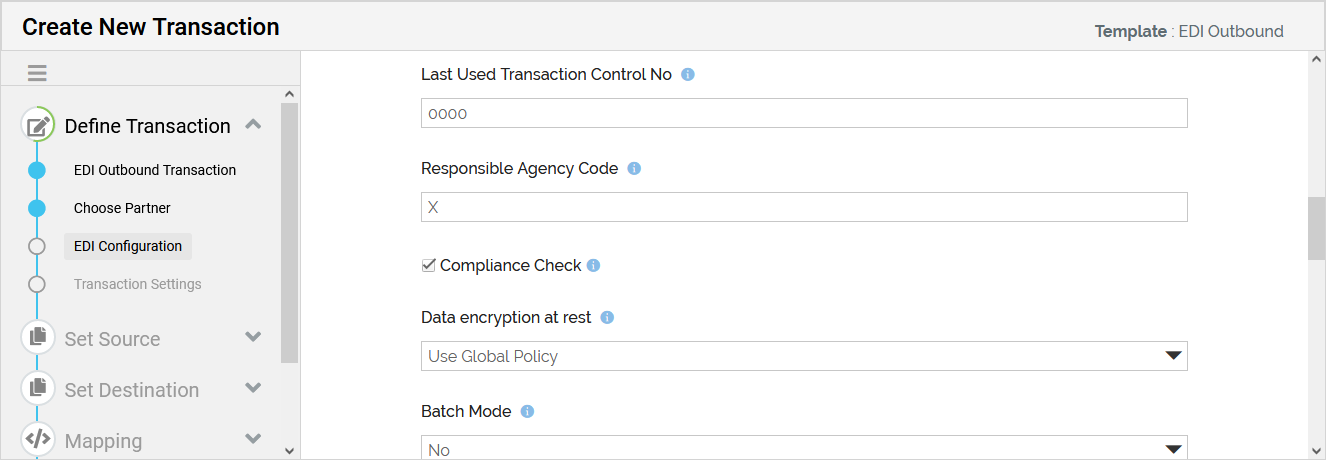Click the hamburger menu icon in sidebar

(x=37, y=73)
